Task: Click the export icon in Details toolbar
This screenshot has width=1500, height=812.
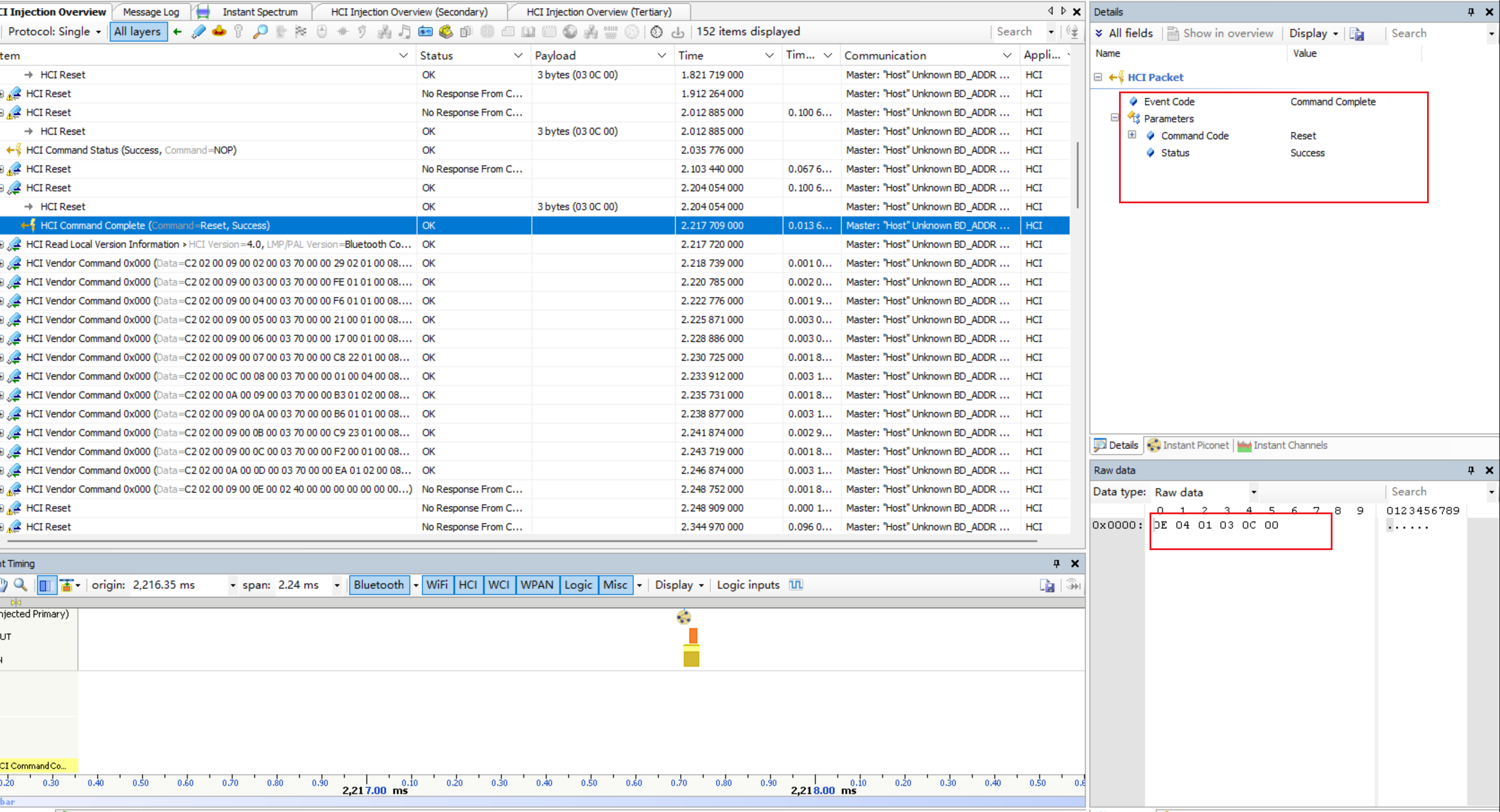Action: pyautogui.click(x=1357, y=33)
